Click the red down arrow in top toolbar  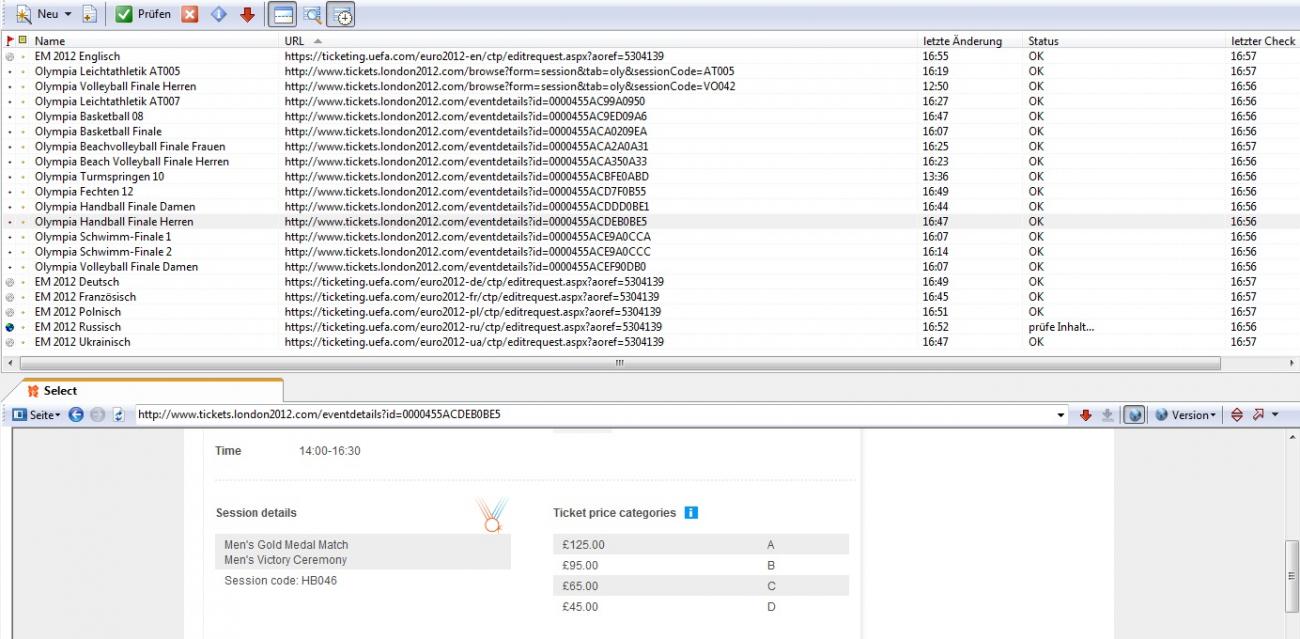(247, 15)
